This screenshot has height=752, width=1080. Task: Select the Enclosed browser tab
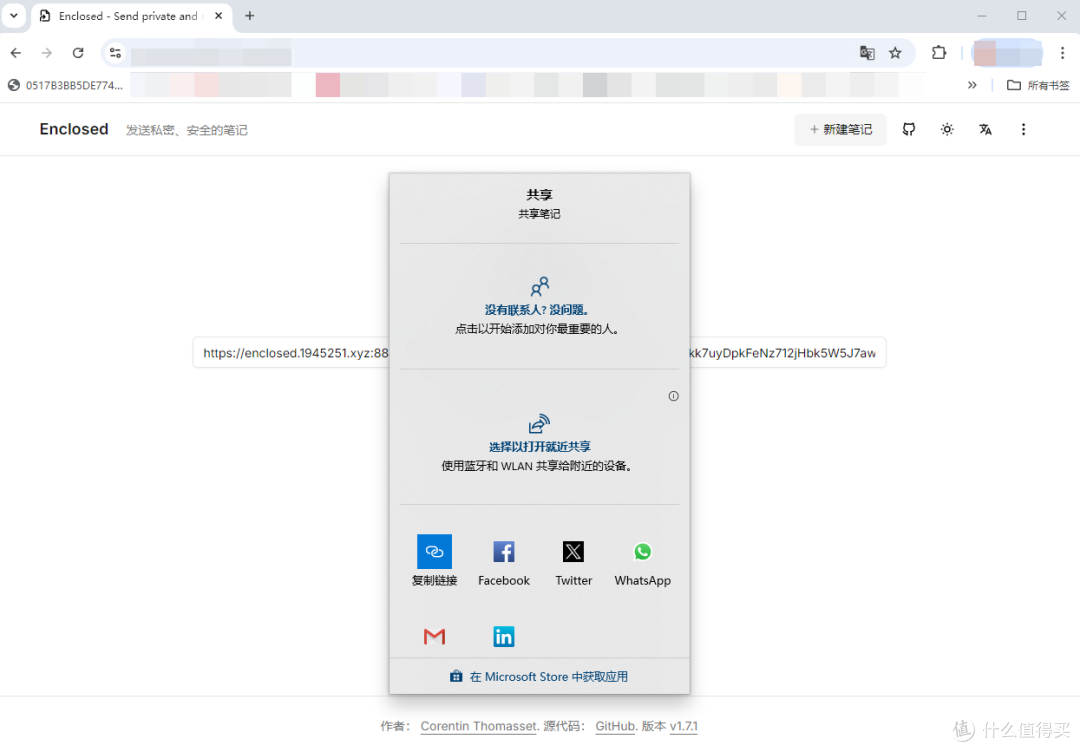(120, 16)
